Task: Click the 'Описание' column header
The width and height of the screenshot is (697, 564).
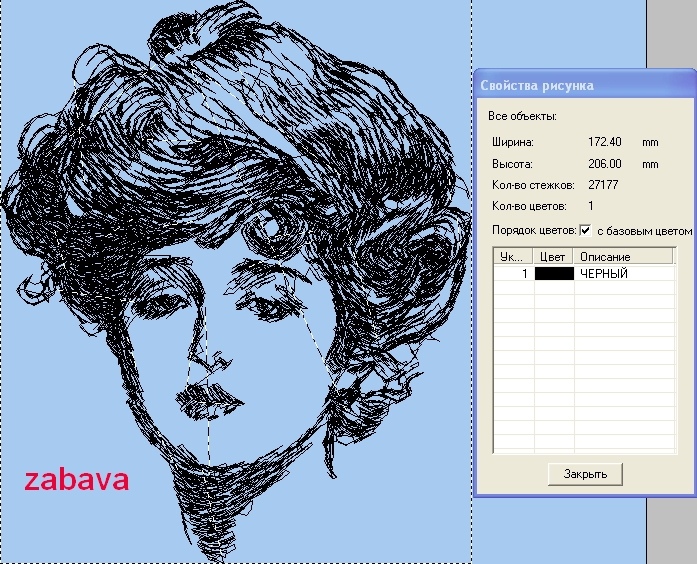Action: [623, 257]
